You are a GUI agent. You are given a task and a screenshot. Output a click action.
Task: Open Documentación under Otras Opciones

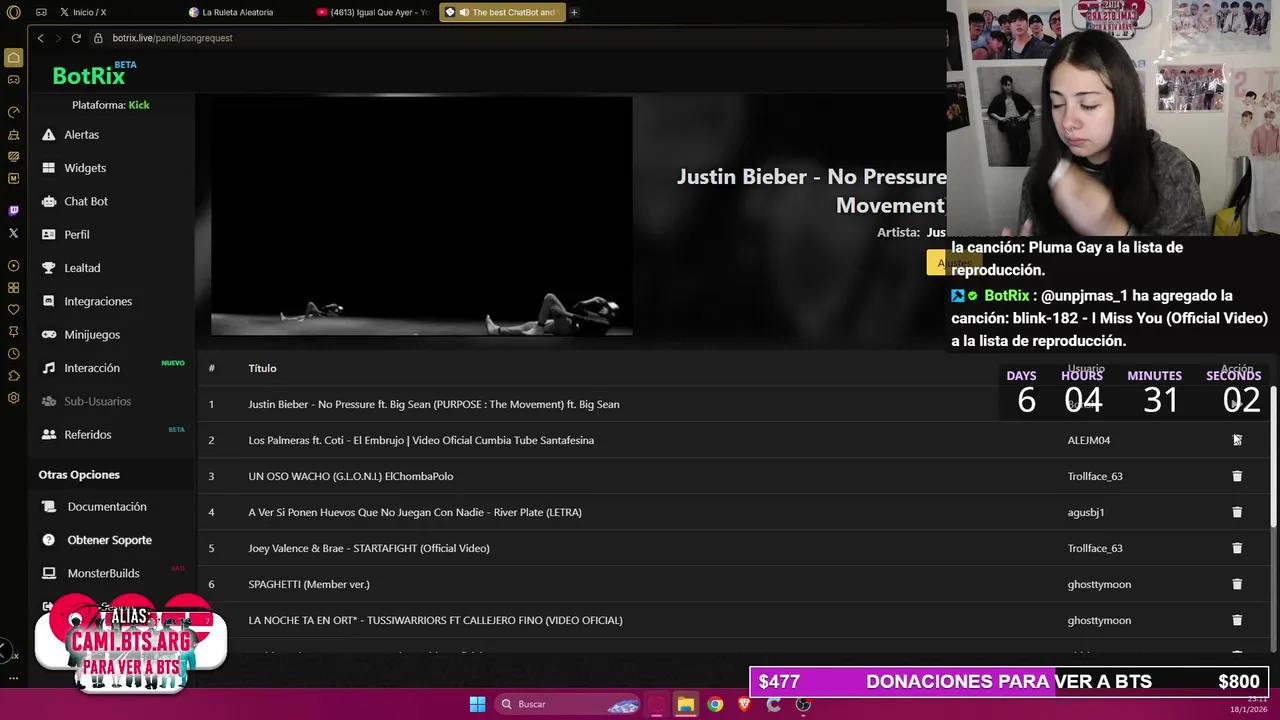[95, 507]
